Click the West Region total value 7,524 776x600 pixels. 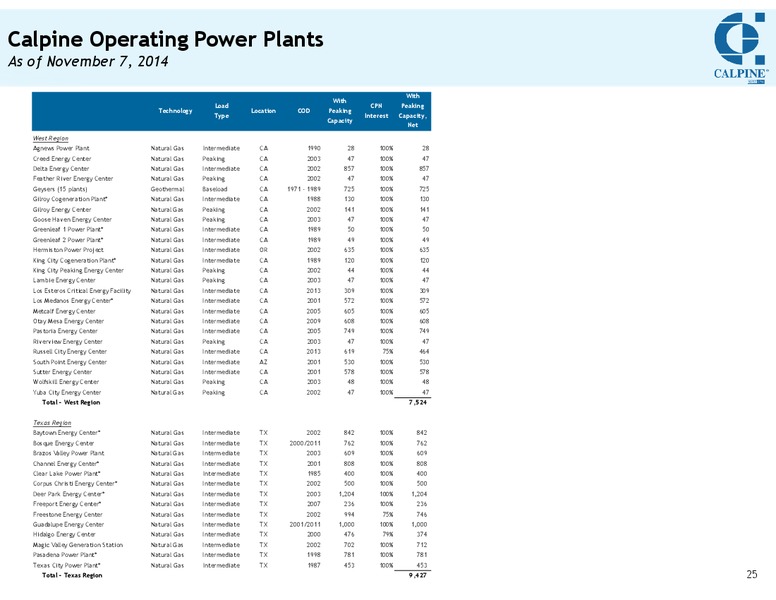[418, 402]
